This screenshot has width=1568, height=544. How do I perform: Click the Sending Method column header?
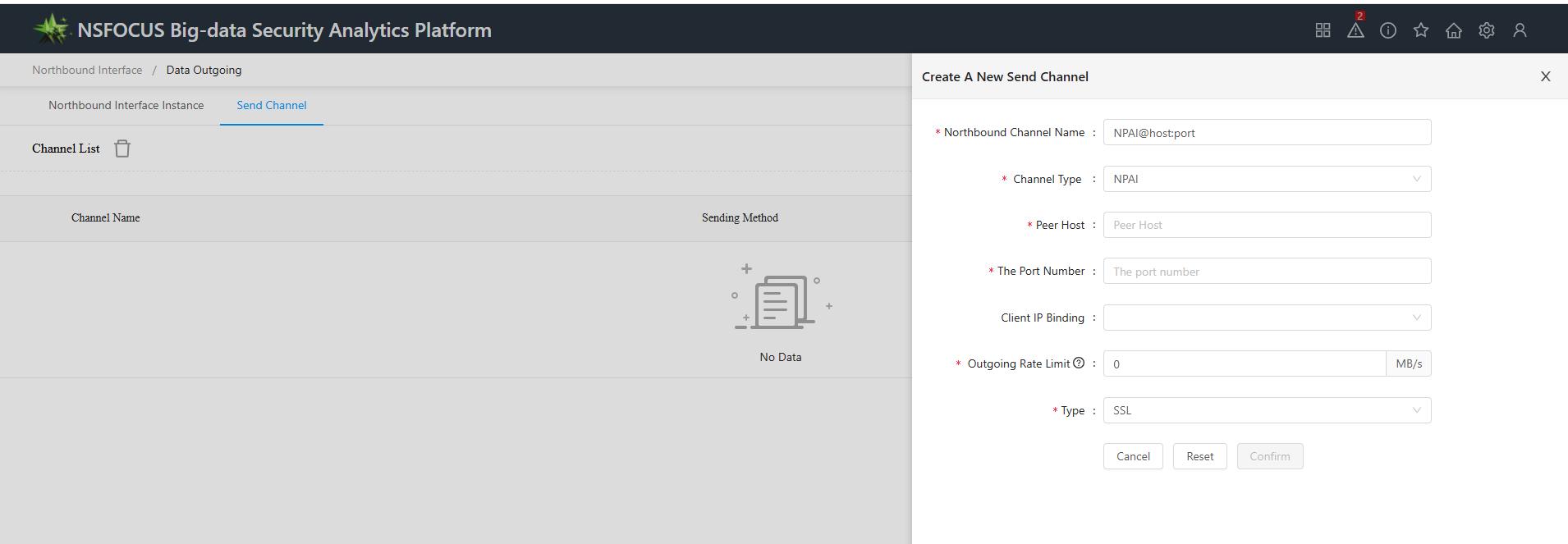[x=740, y=217]
